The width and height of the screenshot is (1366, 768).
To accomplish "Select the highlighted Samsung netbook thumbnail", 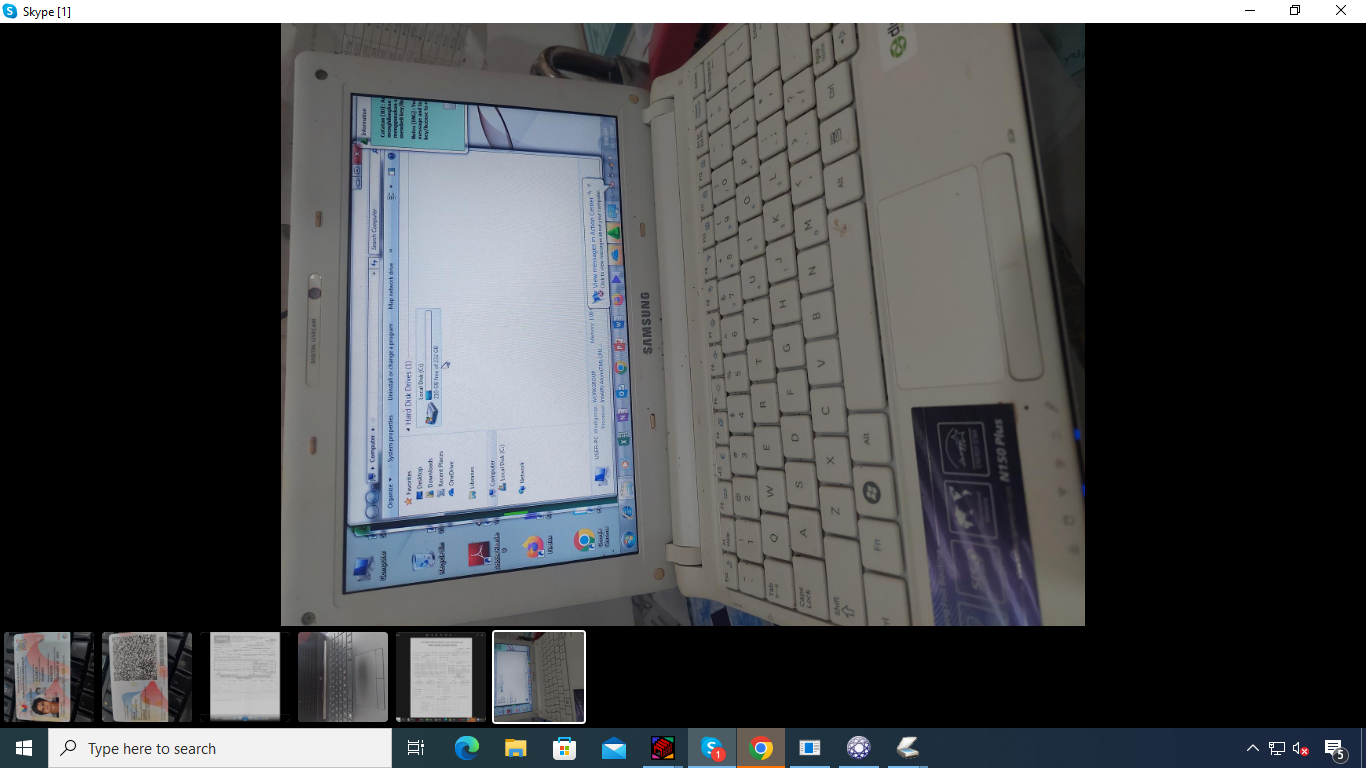I will (539, 677).
